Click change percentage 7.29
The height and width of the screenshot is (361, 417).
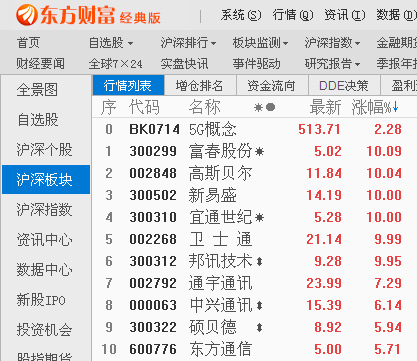(x=388, y=283)
